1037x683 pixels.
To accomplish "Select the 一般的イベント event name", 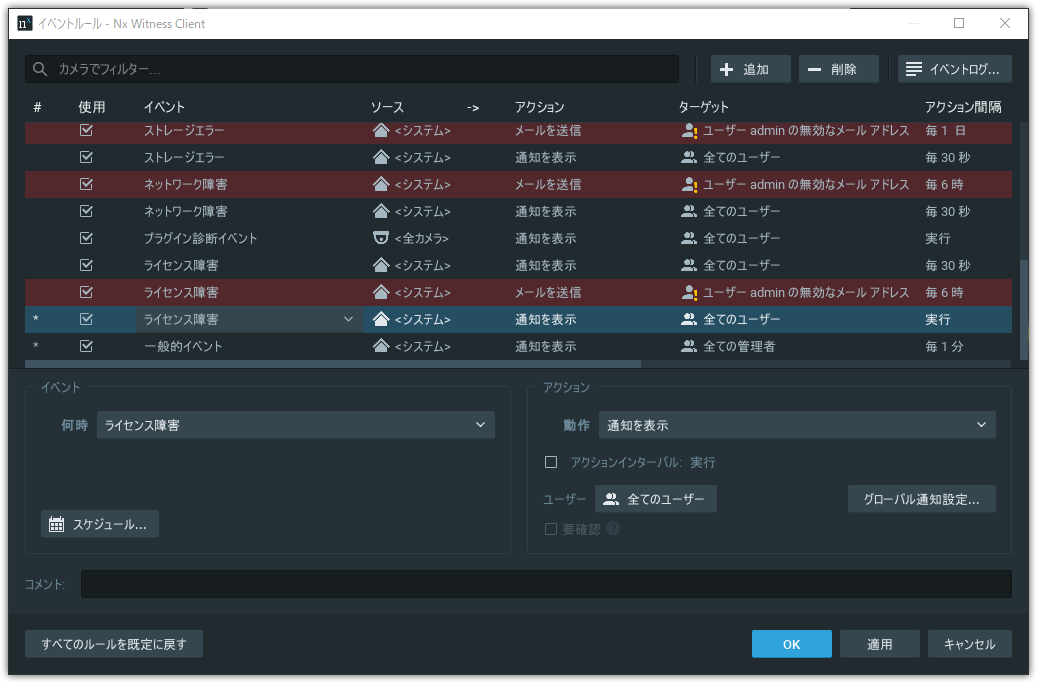I will pyautogui.click(x=183, y=346).
